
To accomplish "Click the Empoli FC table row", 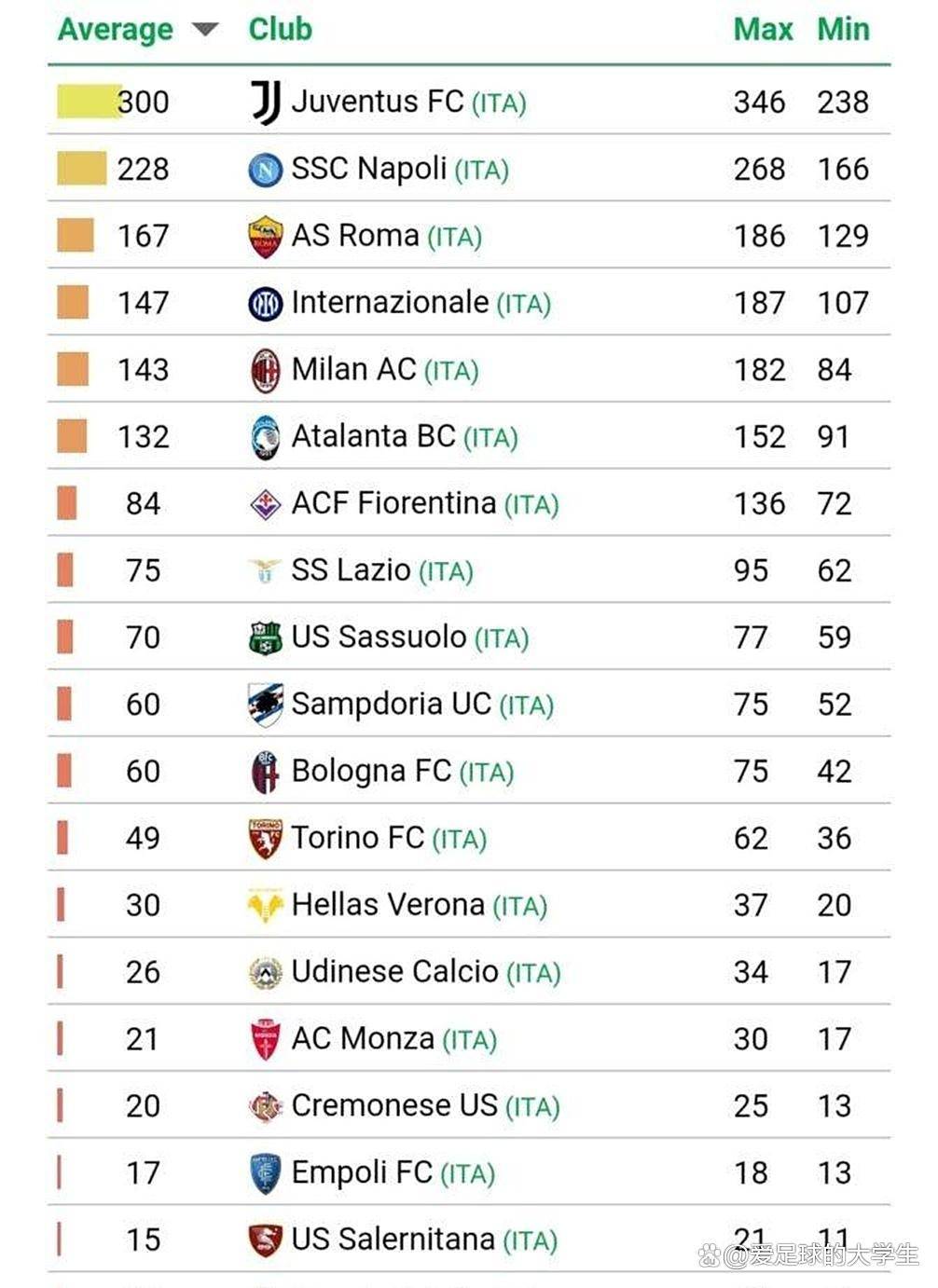I will pyautogui.click(x=466, y=1172).
